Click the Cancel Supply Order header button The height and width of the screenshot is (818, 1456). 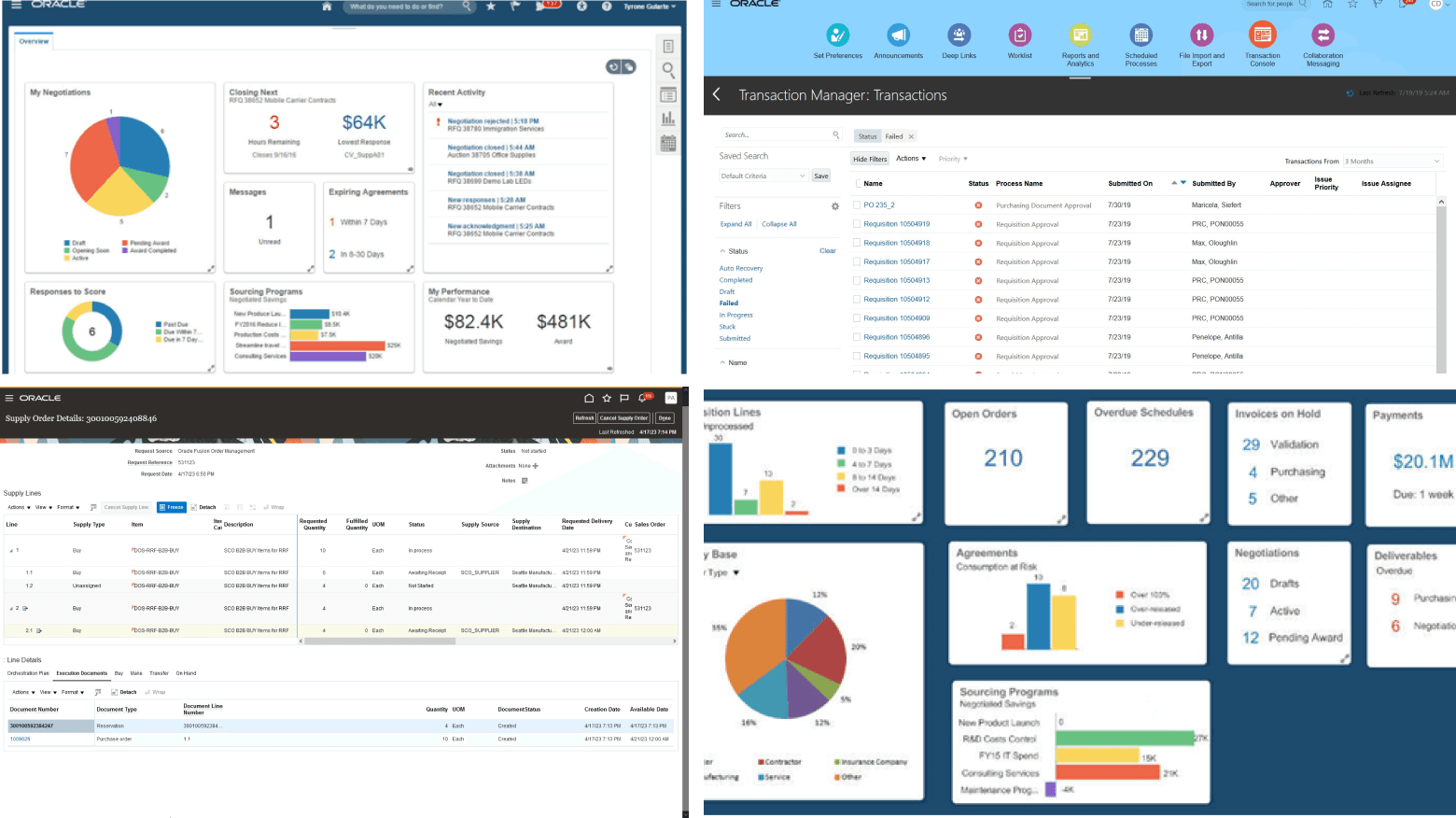click(624, 418)
